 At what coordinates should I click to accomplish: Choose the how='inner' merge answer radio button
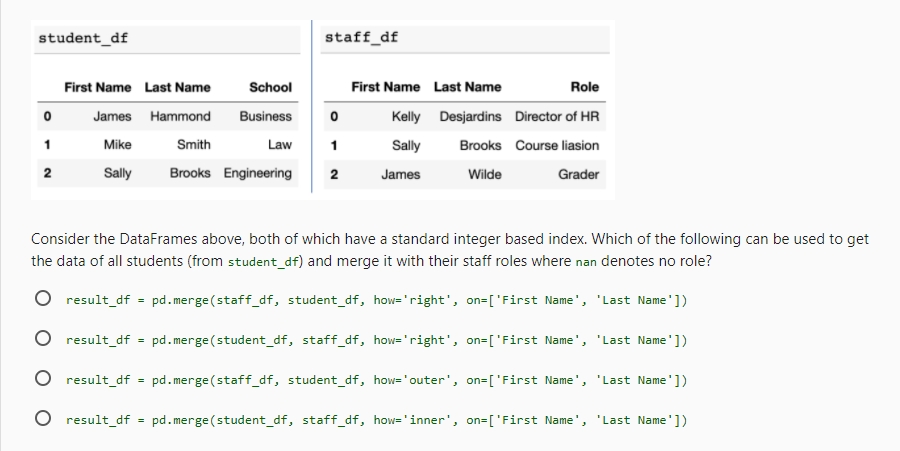coord(42,420)
